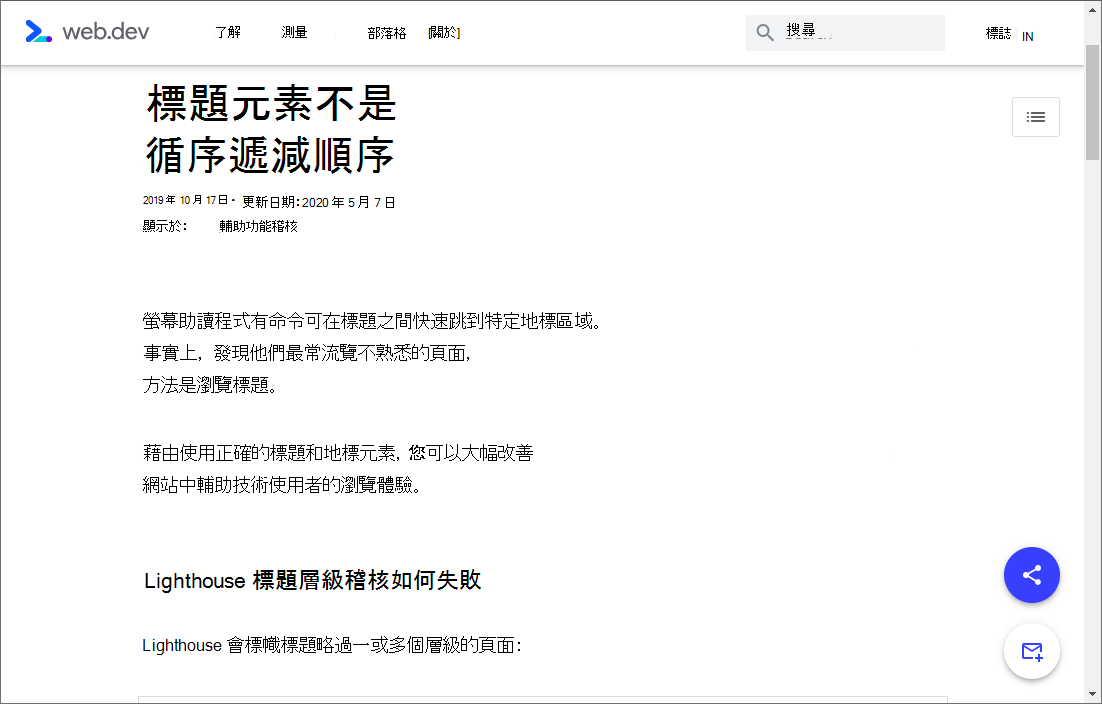Screen dimensions: 1102x704
Task: Open the 輔助功能稽核 link
Action: pyautogui.click(x=258, y=225)
